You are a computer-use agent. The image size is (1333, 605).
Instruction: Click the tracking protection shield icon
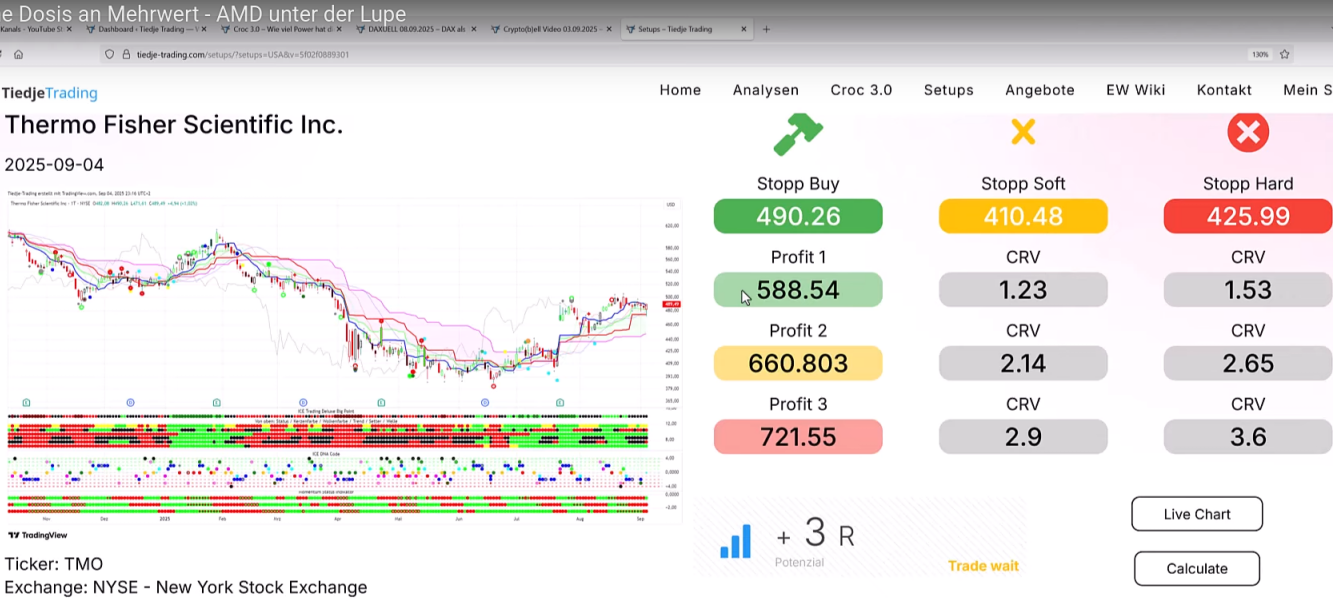click(x=109, y=55)
